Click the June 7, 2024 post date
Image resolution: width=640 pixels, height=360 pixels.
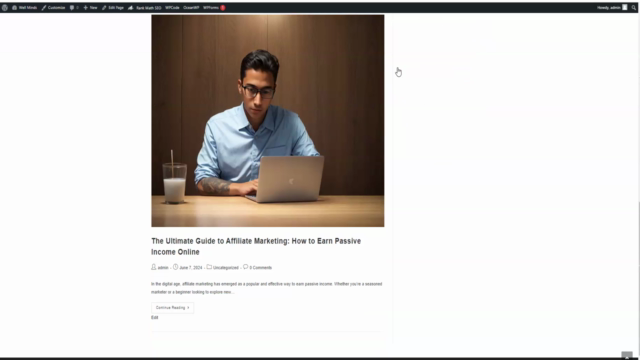pyautogui.click(x=191, y=268)
